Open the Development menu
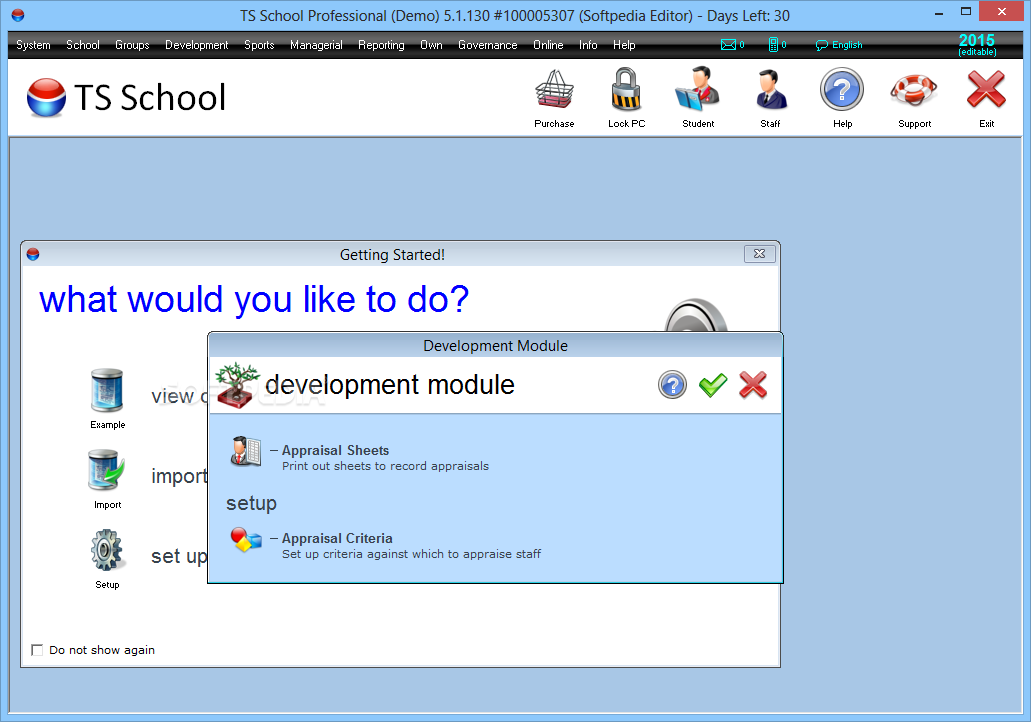The image size is (1031, 722). point(197,45)
